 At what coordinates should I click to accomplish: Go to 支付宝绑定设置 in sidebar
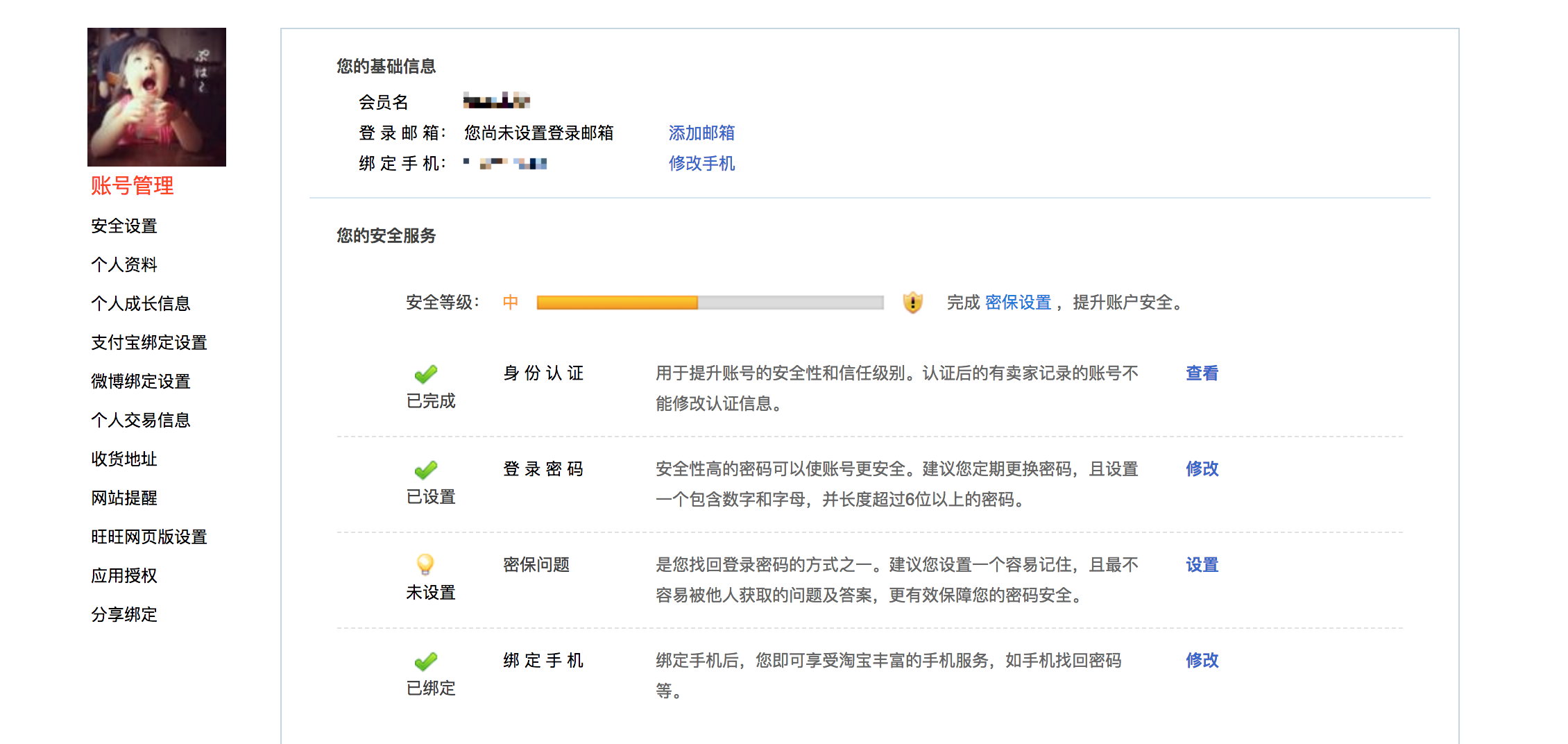(x=149, y=343)
